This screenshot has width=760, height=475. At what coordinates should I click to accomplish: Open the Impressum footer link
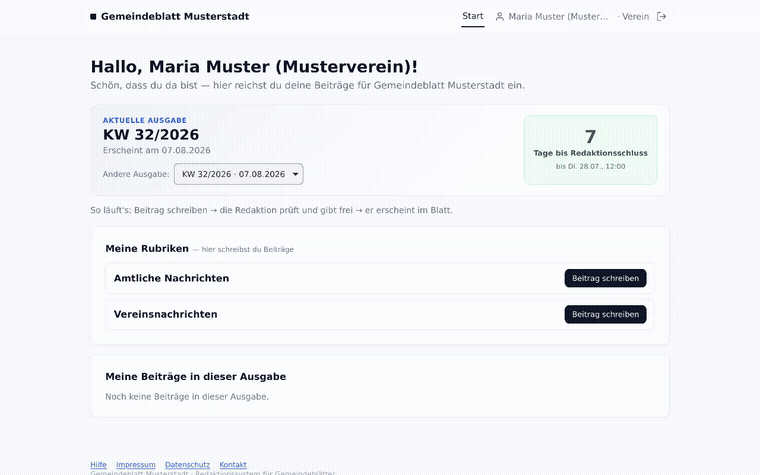pyautogui.click(x=136, y=464)
